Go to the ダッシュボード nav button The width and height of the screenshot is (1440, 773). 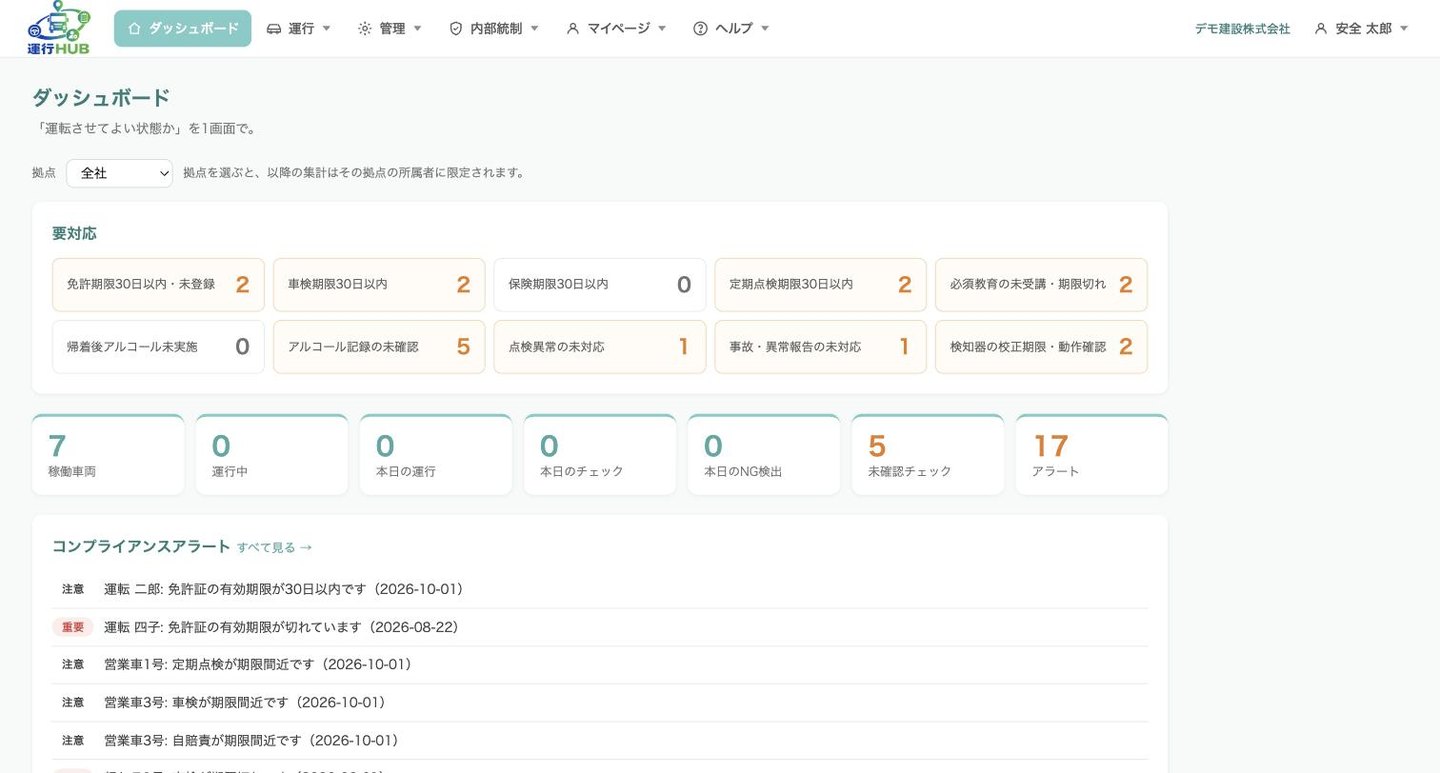[x=183, y=29]
